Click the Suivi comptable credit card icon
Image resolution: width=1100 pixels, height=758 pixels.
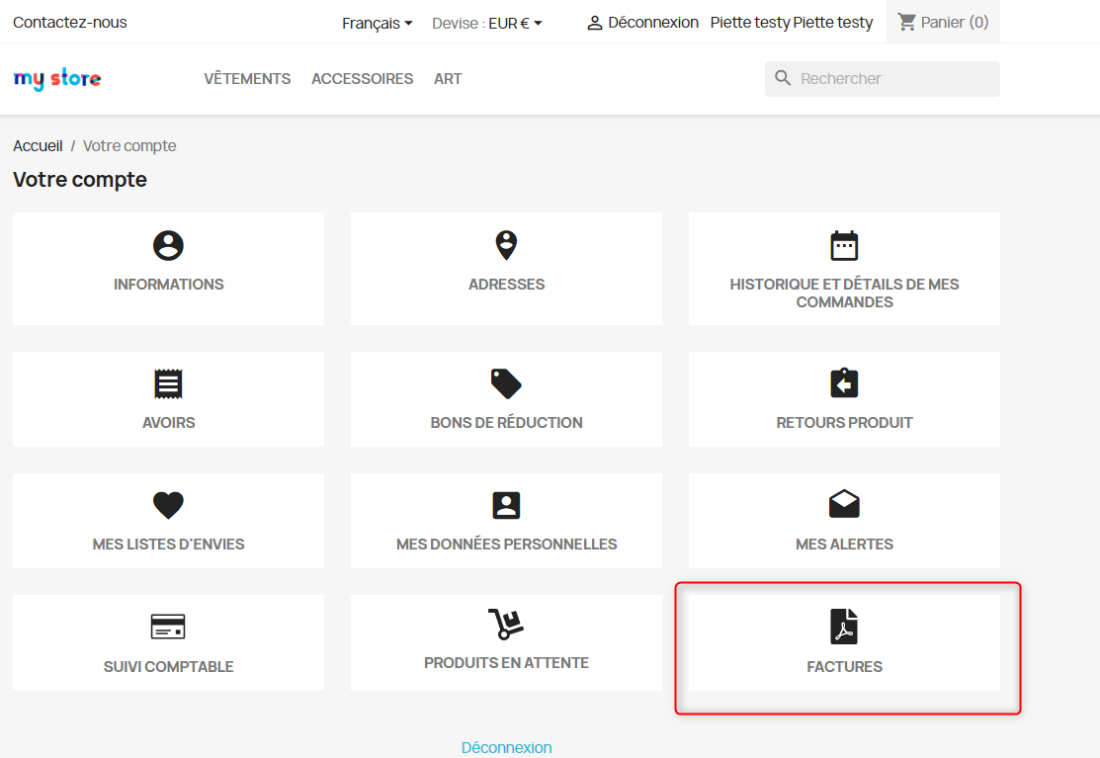coord(168,627)
